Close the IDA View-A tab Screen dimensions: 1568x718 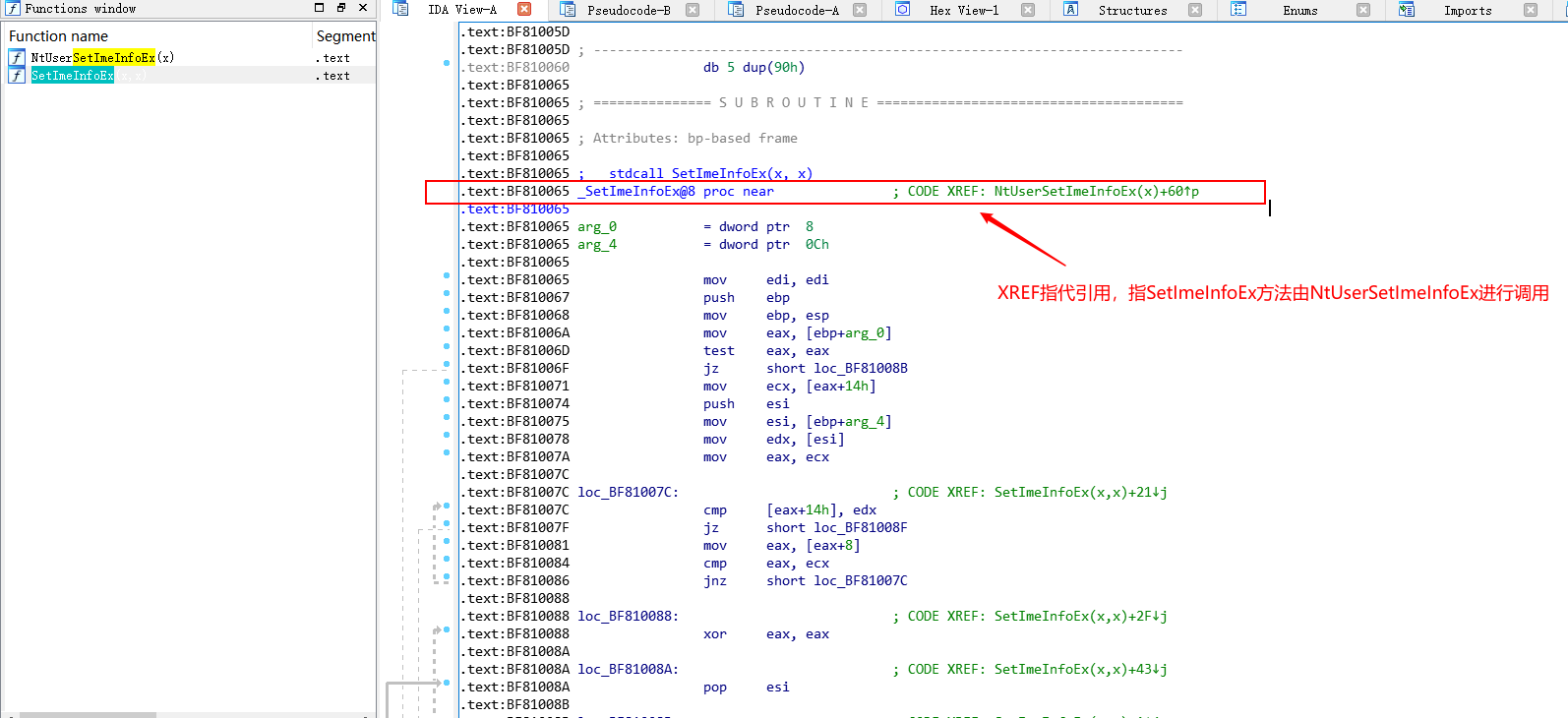point(524,9)
